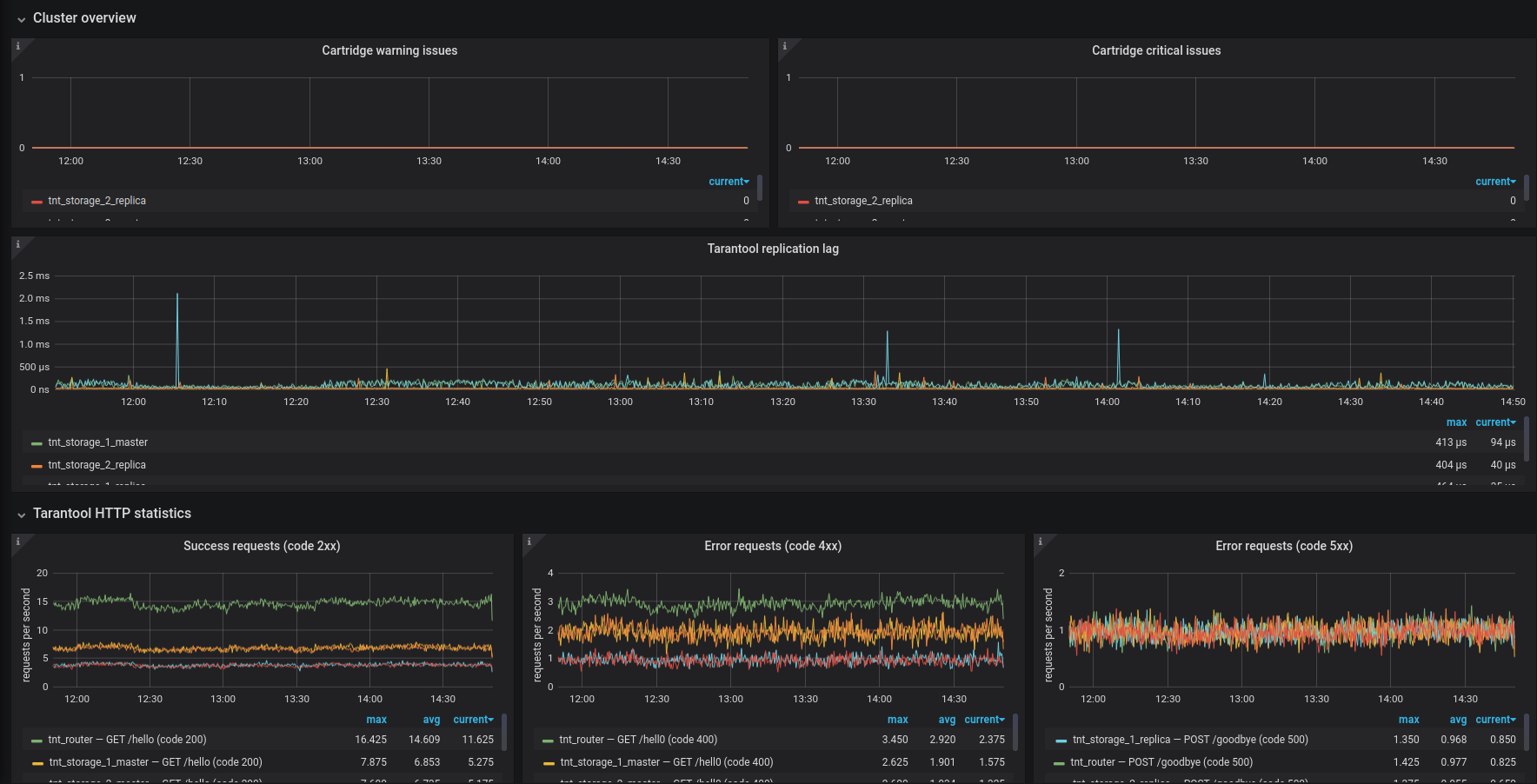
Task: Open Success requests (code 2xx) title menu
Action: click(x=262, y=546)
